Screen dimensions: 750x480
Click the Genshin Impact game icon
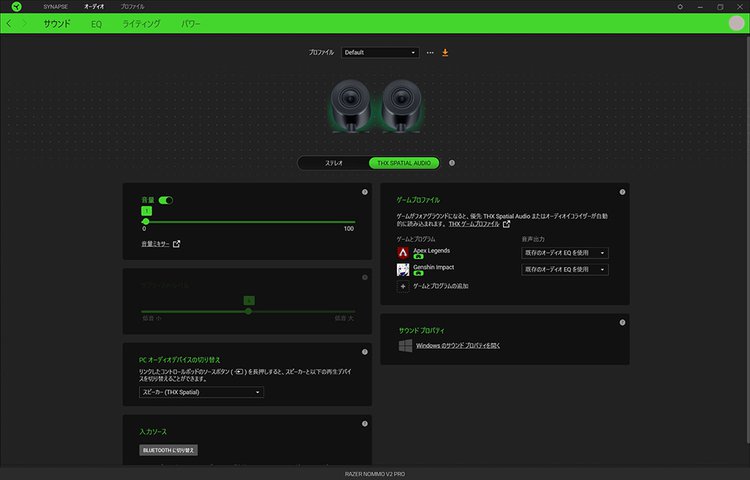pos(403,269)
